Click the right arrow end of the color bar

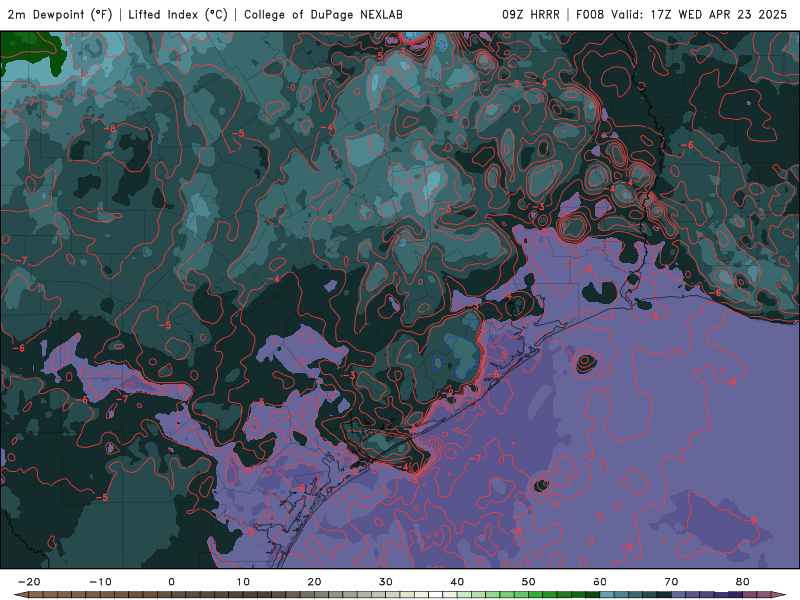tap(779, 595)
